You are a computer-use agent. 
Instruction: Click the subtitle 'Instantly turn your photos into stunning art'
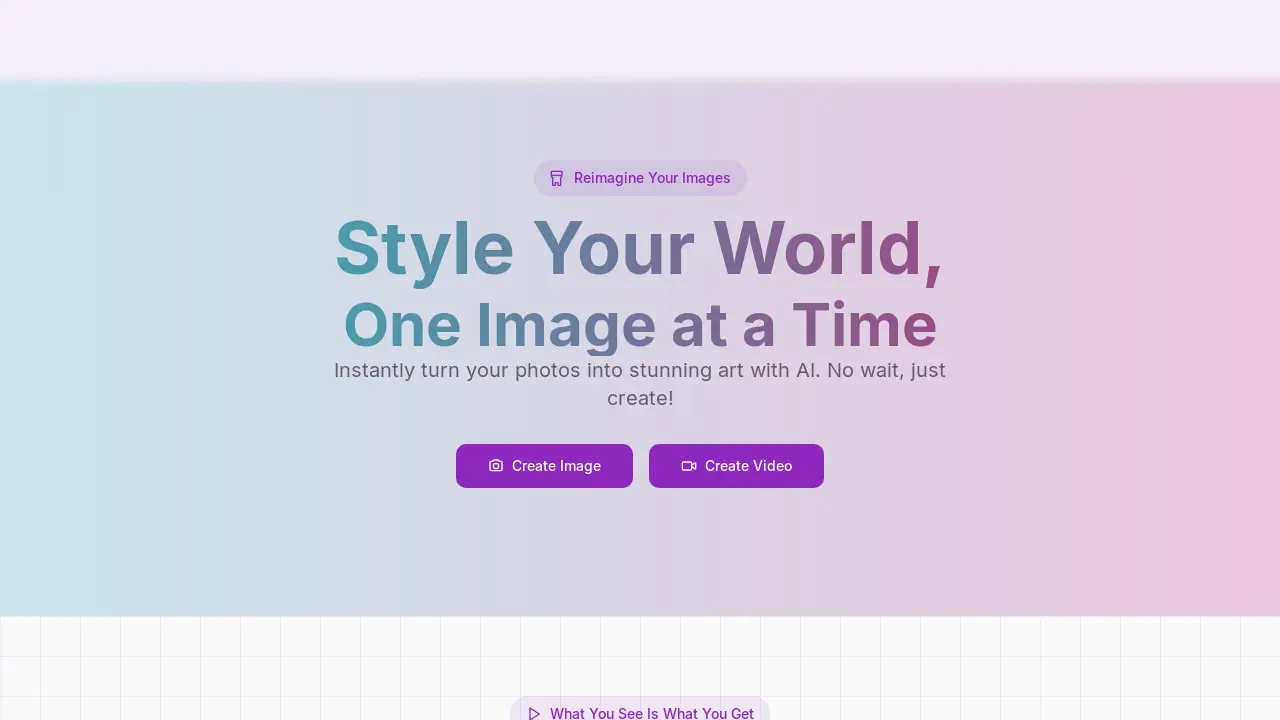(640, 384)
